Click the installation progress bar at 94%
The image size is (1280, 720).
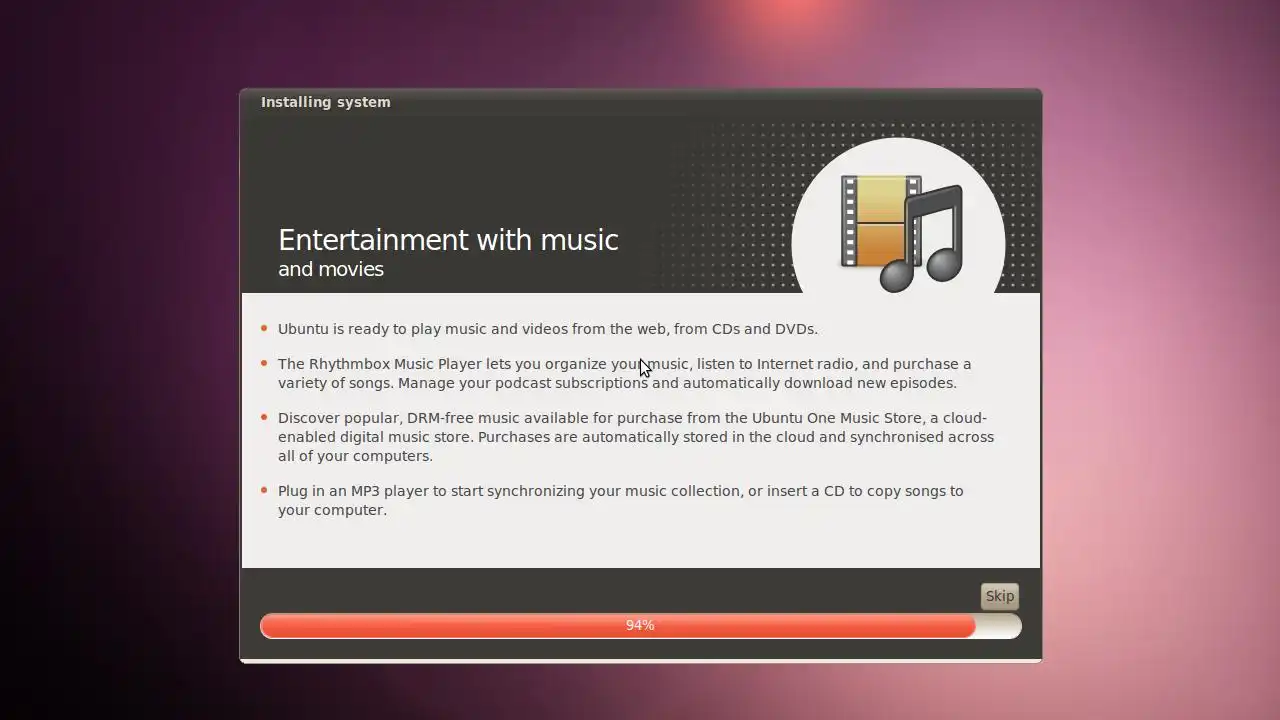click(640, 625)
